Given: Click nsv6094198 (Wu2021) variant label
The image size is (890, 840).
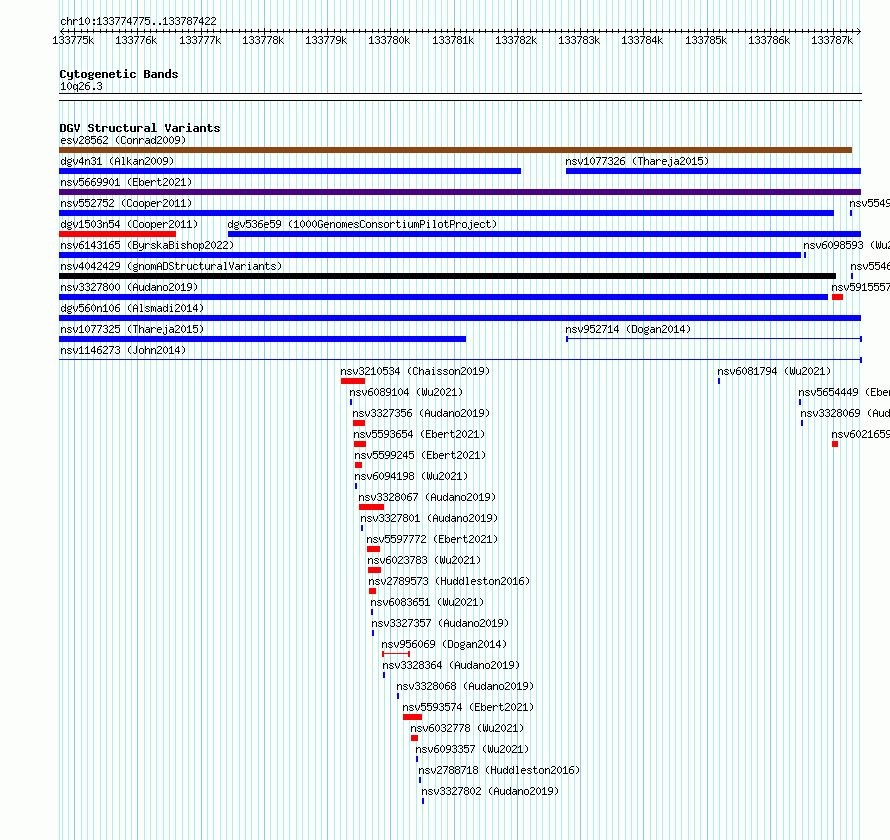Looking at the screenshot, I should pos(411,476).
